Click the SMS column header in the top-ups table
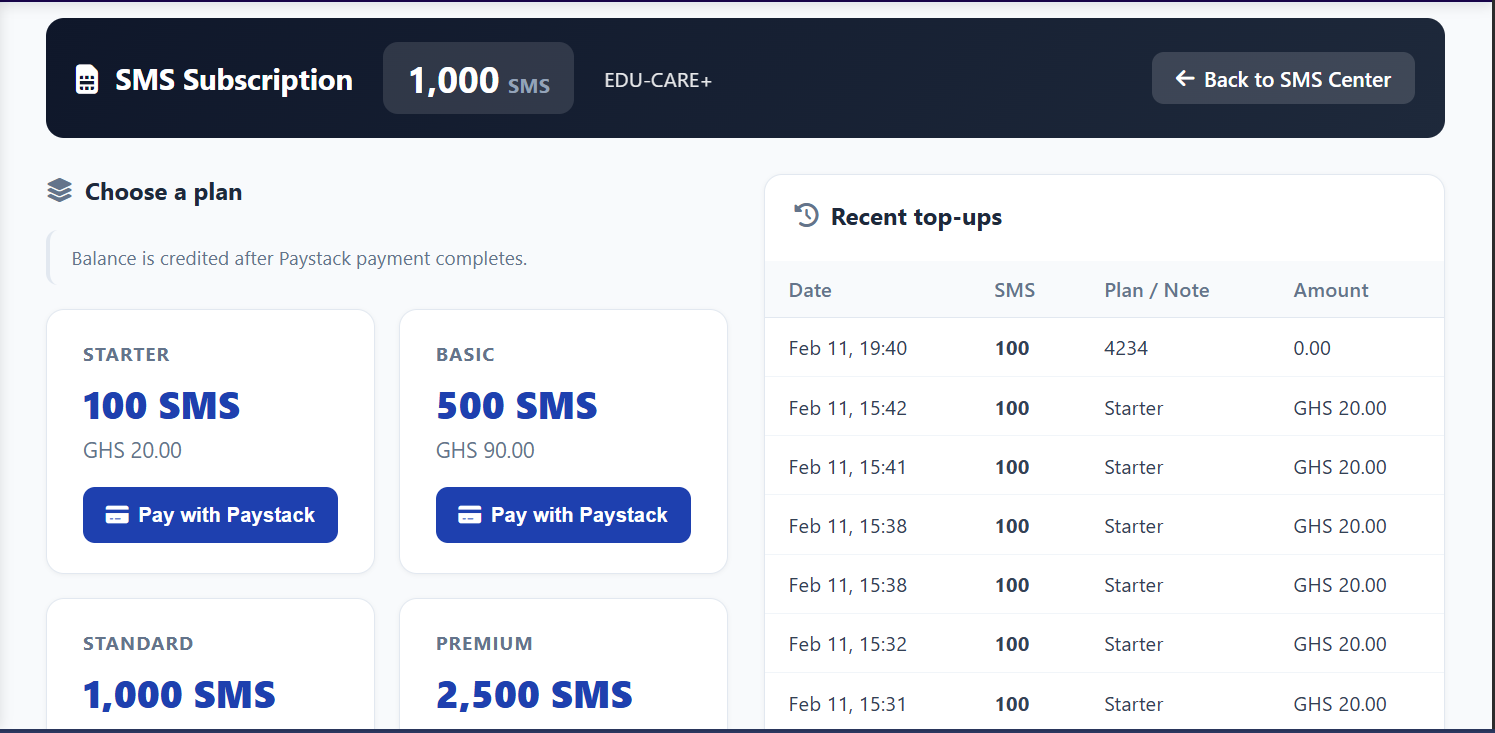1495x733 pixels. (x=1014, y=290)
